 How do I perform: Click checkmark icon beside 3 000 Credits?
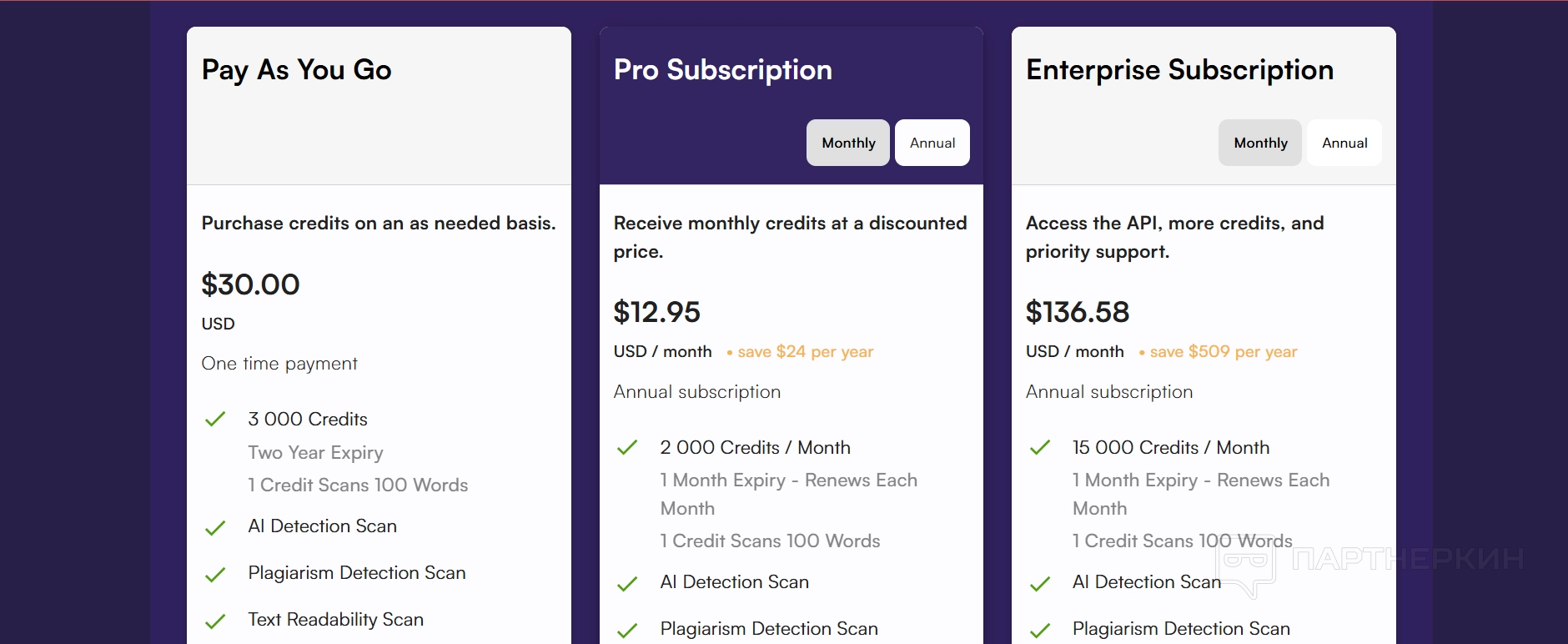[x=215, y=419]
